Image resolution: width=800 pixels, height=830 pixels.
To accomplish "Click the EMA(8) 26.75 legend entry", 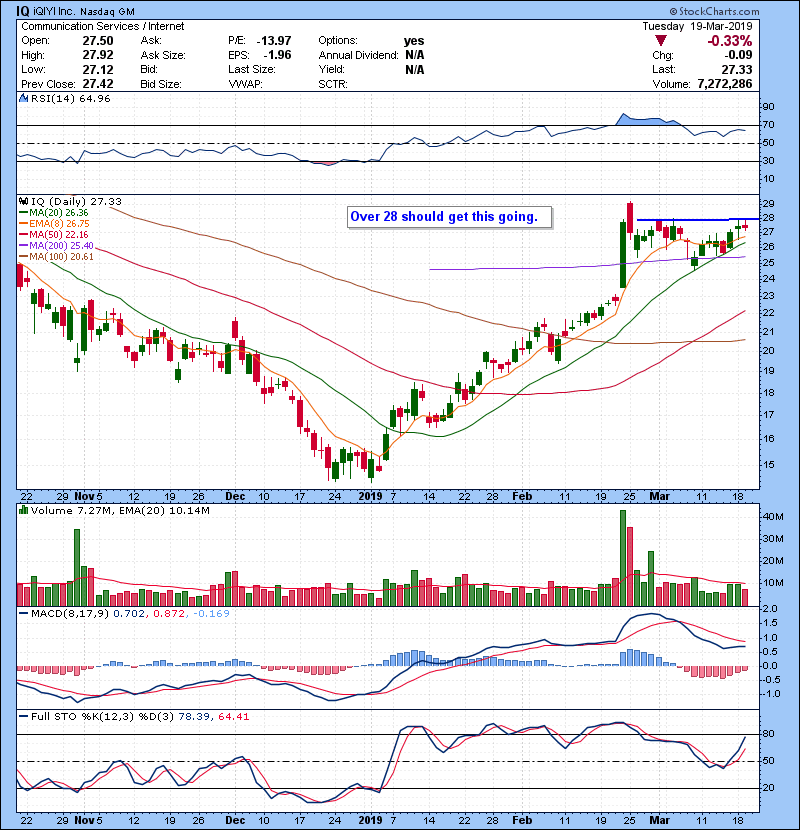I will [x=55, y=224].
